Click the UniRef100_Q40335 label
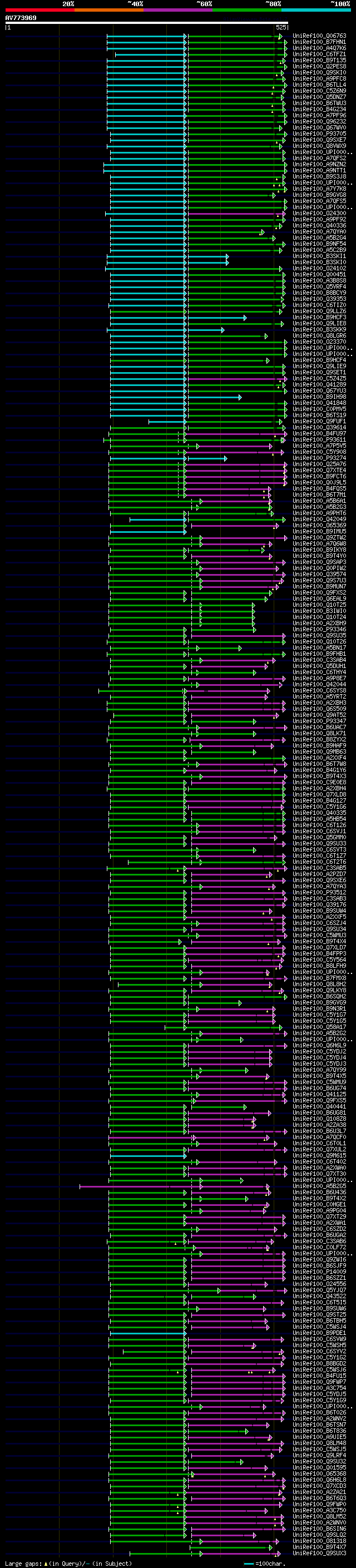This screenshot has height=1568, width=356. [319, 813]
